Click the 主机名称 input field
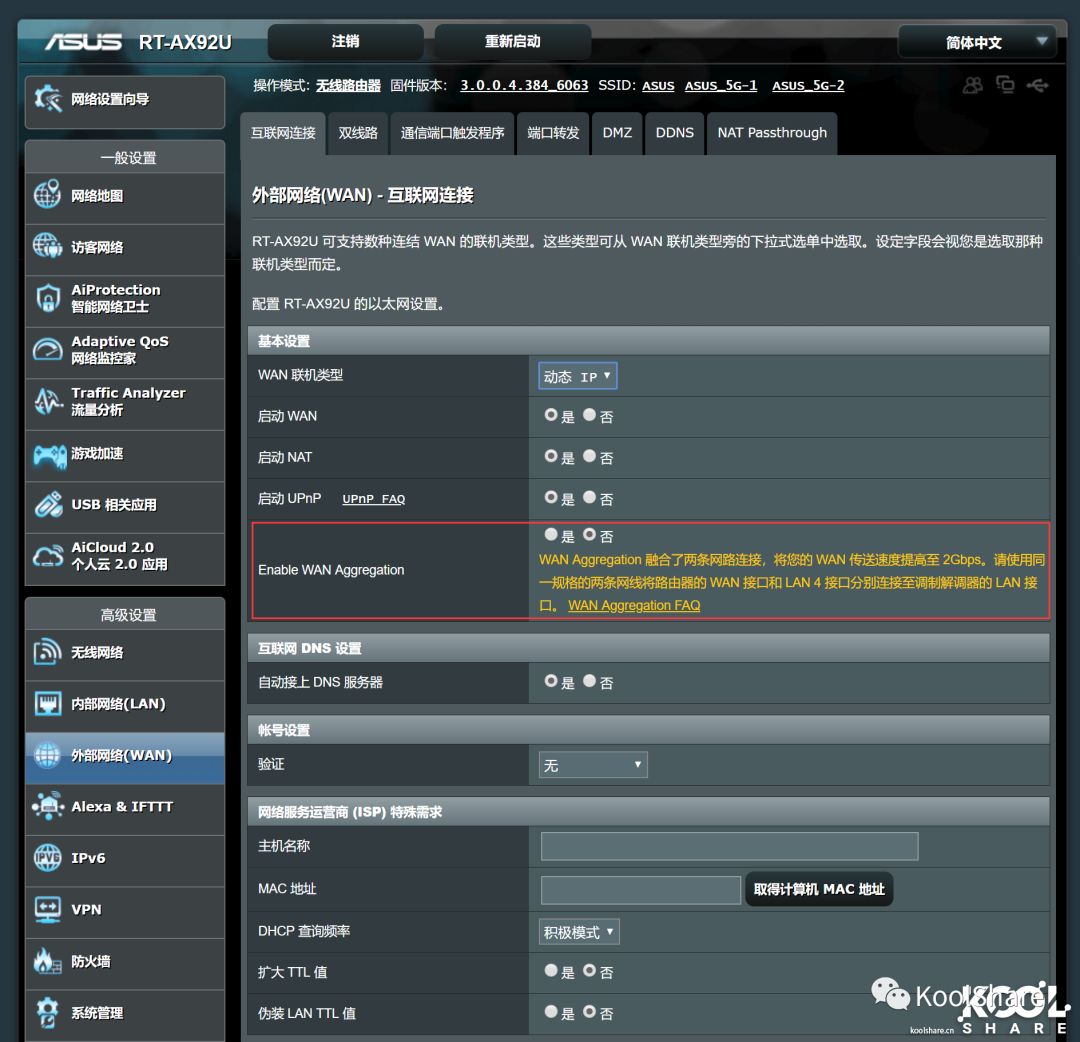 [x=729, y=846]
